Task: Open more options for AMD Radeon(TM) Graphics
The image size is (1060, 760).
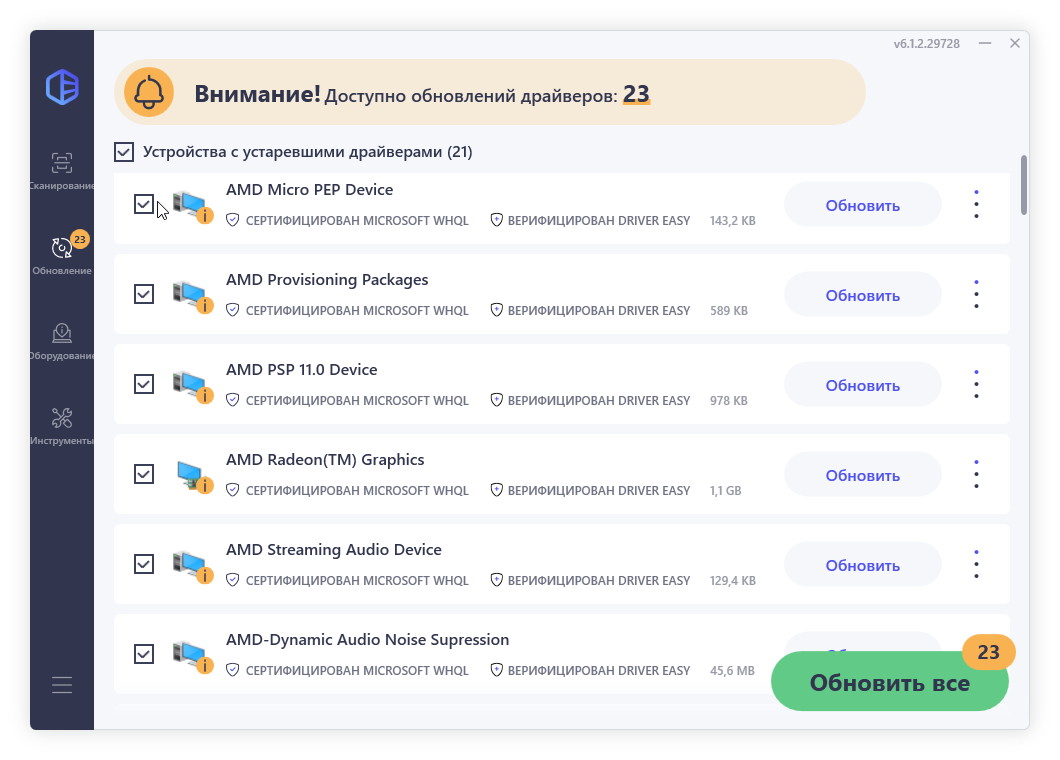Action: [x=976, y=474]
